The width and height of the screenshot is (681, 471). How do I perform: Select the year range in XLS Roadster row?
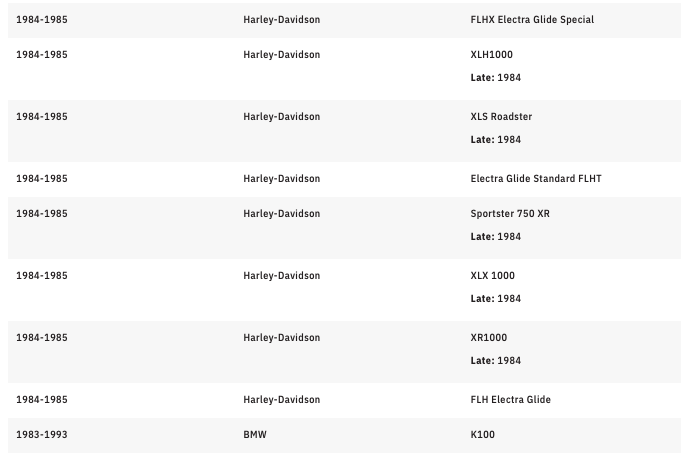click(42, 117)
